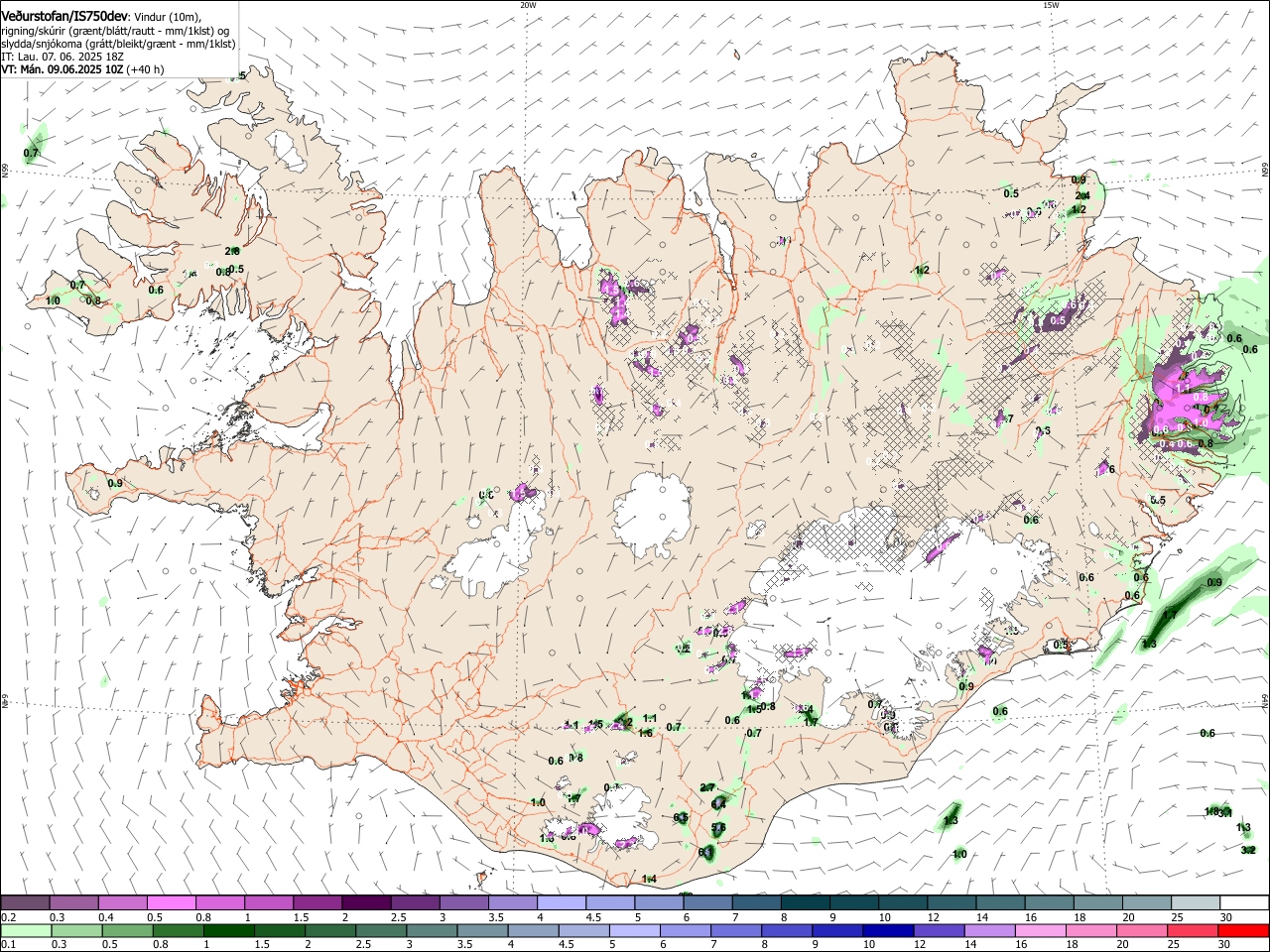Viewport: 1270px width, 952px height.
Task: Pick the dark blue rain swatch between 10 and 12
Action: coord(887,930)
